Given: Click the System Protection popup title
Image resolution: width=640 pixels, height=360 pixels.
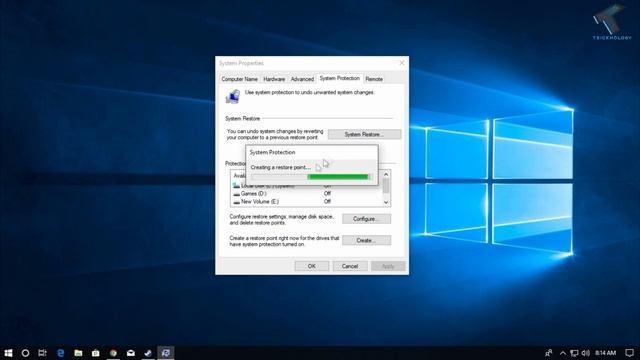Looking at the screenshot, I should [x=272, y=152].
